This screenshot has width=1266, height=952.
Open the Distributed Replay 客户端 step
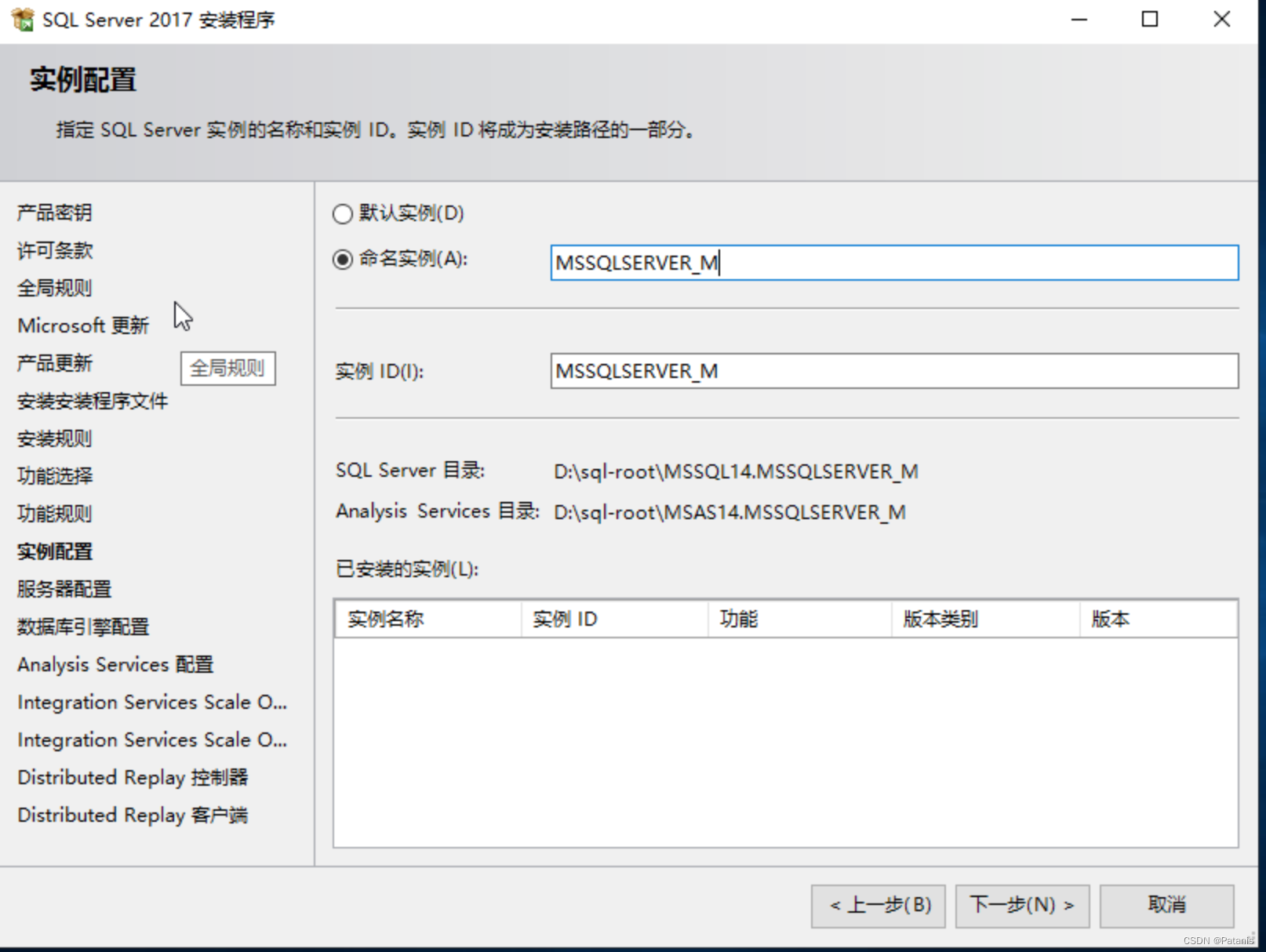pos(133,815)
